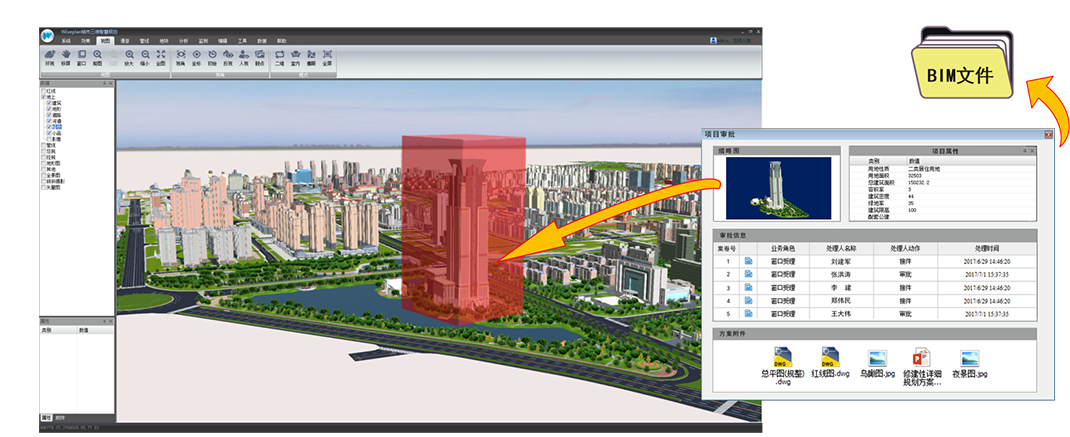Activate the 全图 full-extent icon
Viewport: 1070px width, 437px height.
tap(161, 56)
